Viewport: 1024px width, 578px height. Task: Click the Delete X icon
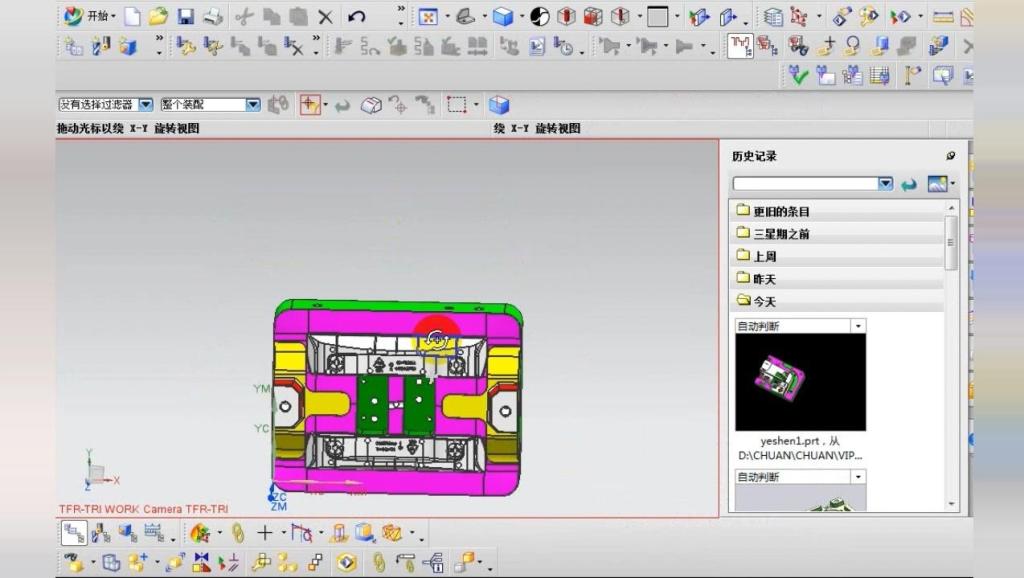point(325,16)
